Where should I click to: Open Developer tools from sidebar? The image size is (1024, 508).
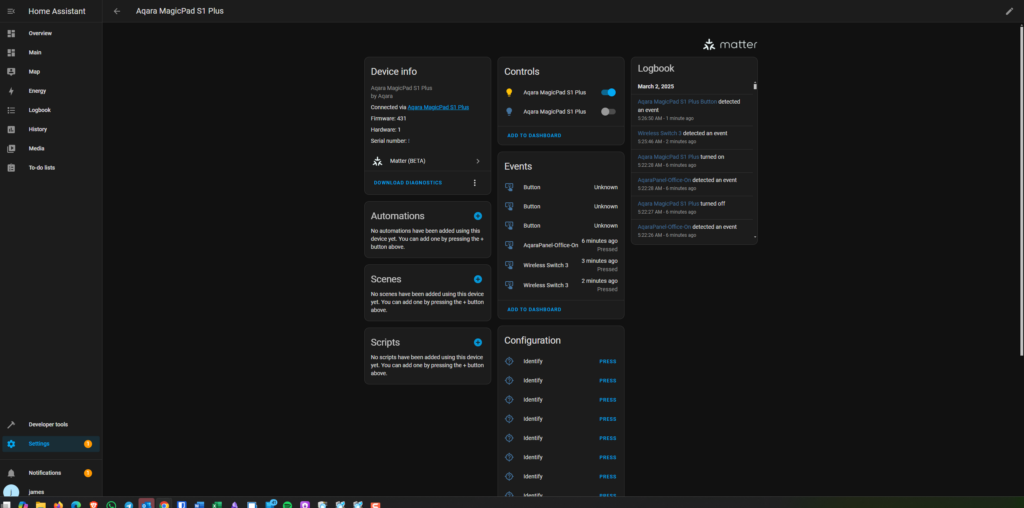click(48, 424)
